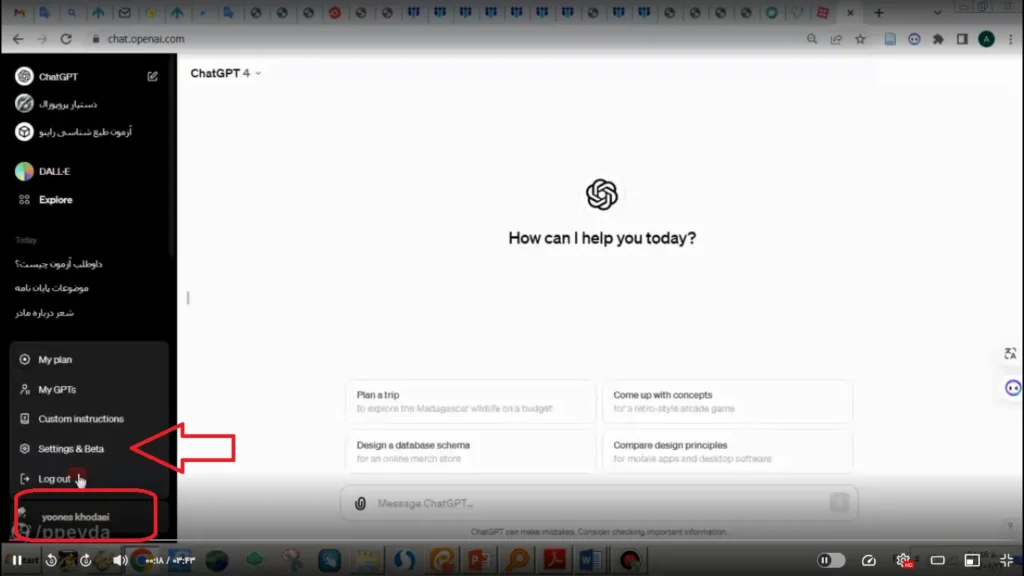Image resolution: width=1024 pixels, height=576 pixels.
Task: Attach a file using the paperclip icon
Action: [x=360, y=504]
